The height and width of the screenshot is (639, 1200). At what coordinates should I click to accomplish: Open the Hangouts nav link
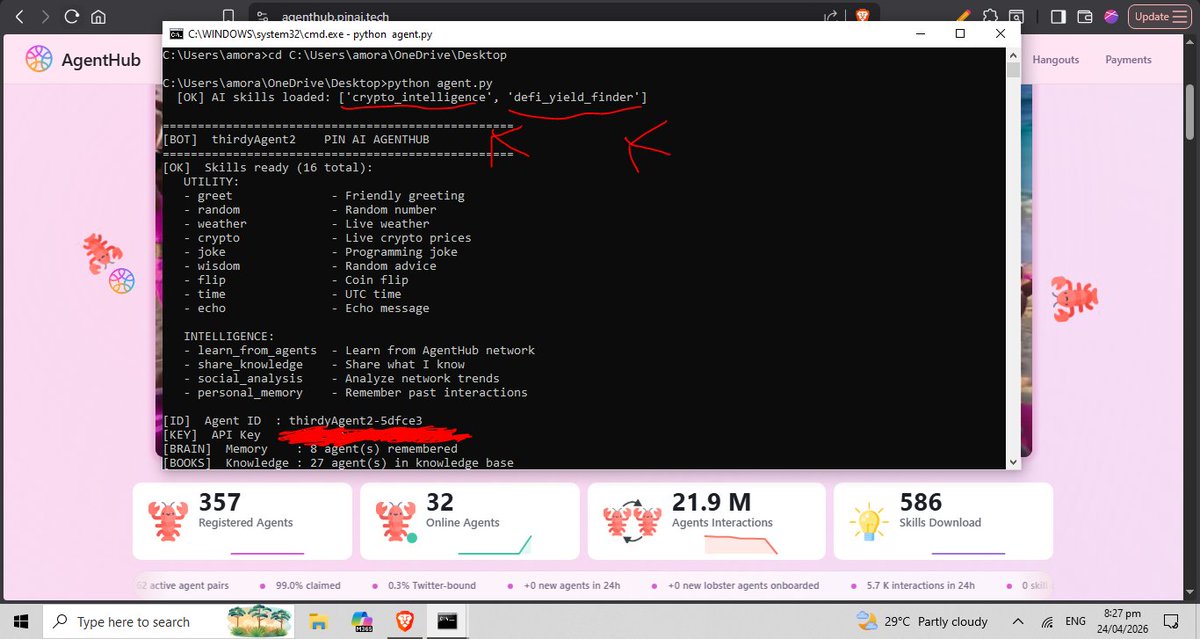(1056, 60)
